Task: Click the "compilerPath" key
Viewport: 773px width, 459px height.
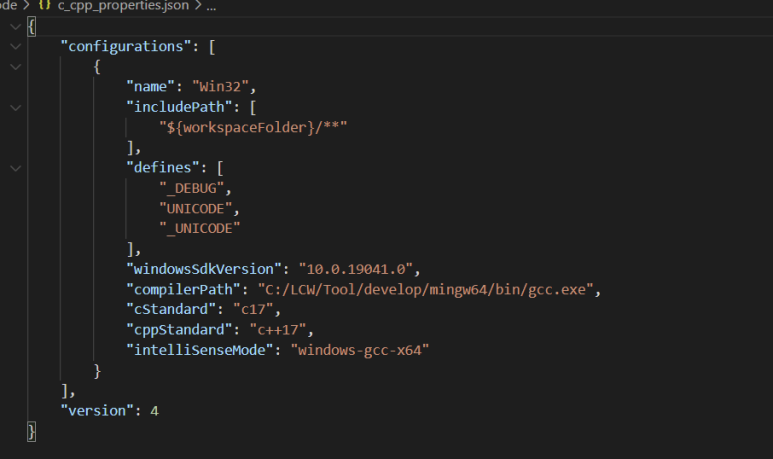Action: 183,289
